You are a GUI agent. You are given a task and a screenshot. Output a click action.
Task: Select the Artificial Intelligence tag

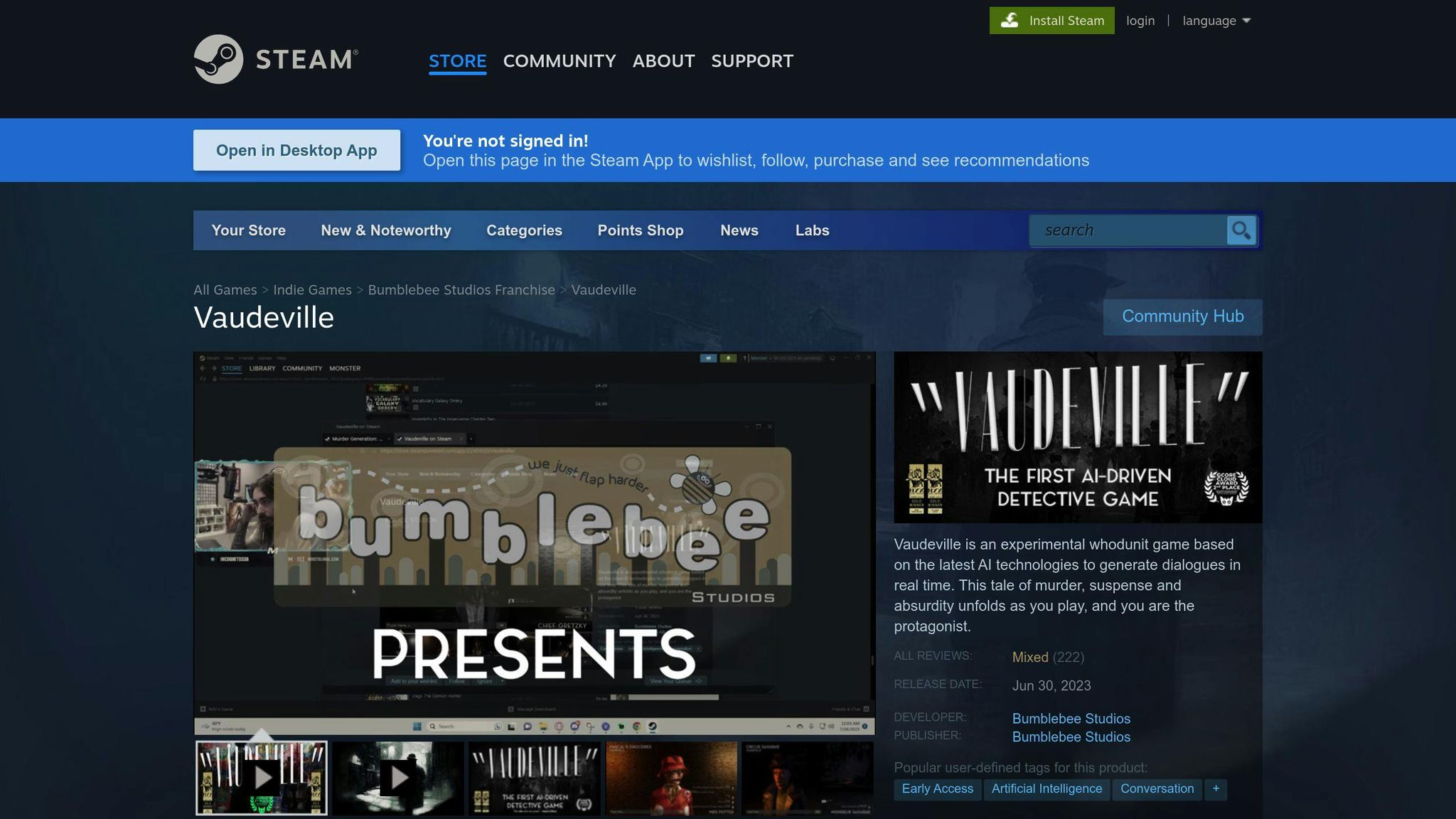[x=1046, y=789]
